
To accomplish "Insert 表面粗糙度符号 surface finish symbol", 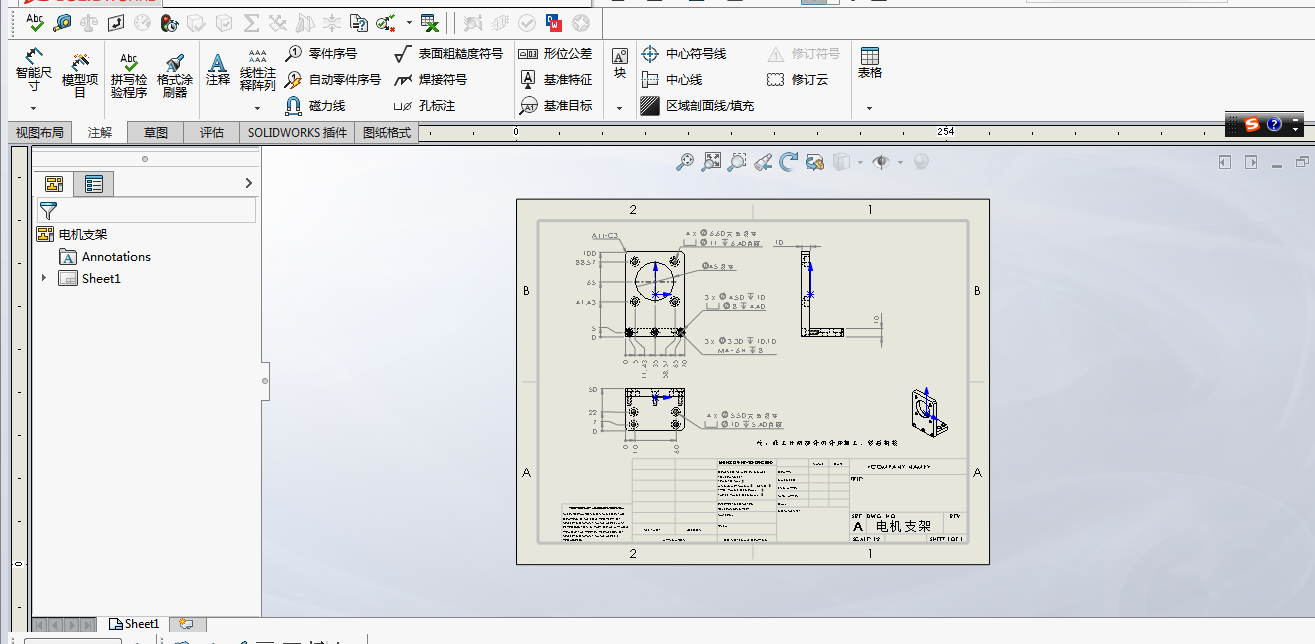I will pos(448,53).
